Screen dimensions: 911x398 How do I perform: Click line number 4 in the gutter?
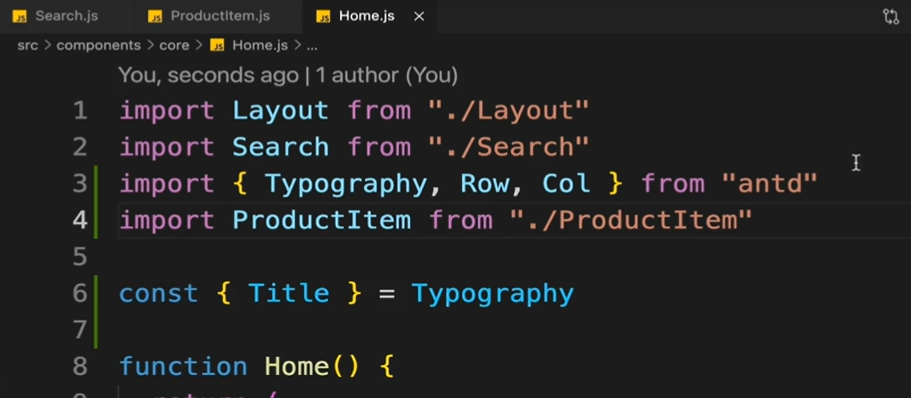(x=80, y=220)
